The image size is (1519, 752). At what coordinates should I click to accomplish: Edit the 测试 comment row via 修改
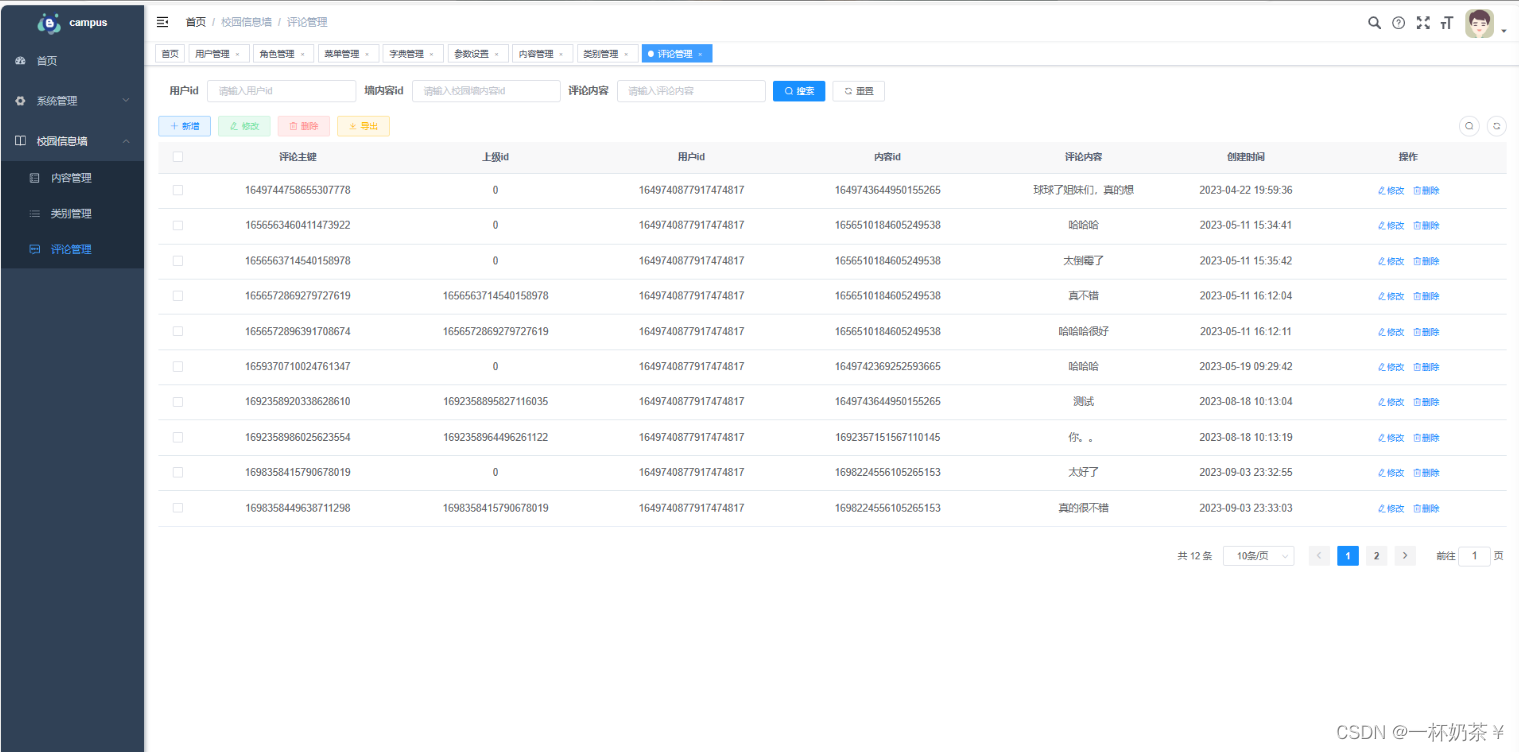click(1391, 402)
